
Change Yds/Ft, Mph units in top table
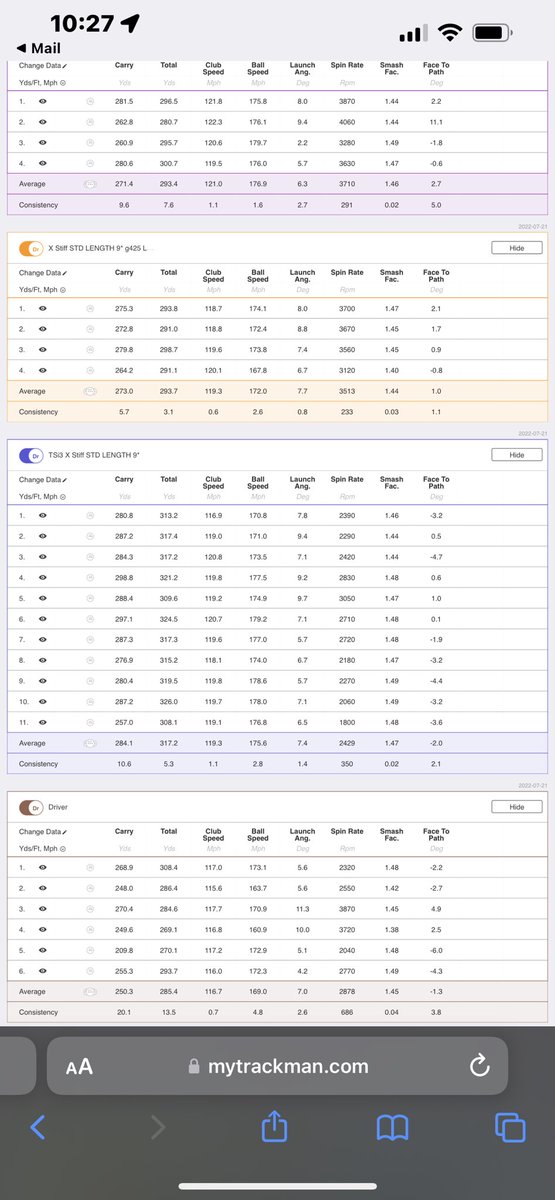(x=43, y=82)
